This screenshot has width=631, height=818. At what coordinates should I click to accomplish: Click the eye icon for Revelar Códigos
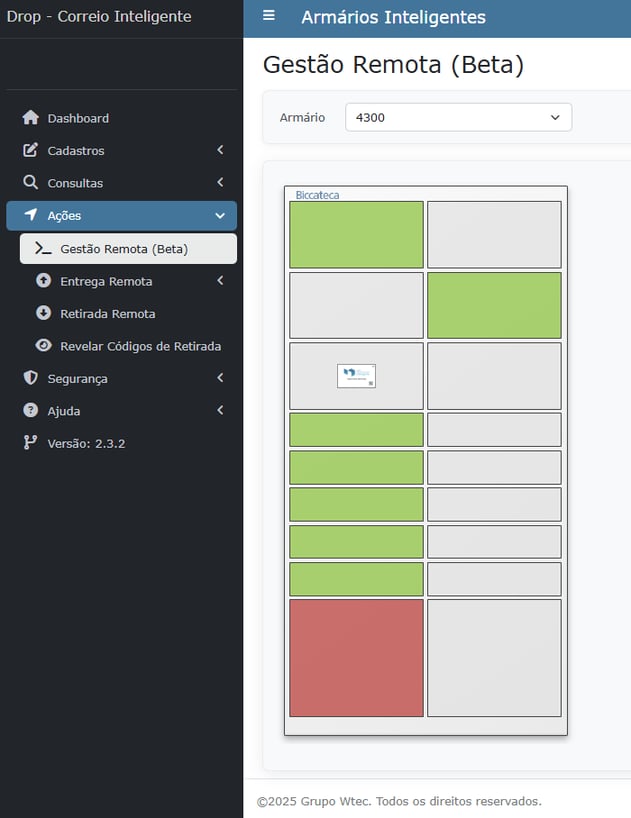click(43, 346)
